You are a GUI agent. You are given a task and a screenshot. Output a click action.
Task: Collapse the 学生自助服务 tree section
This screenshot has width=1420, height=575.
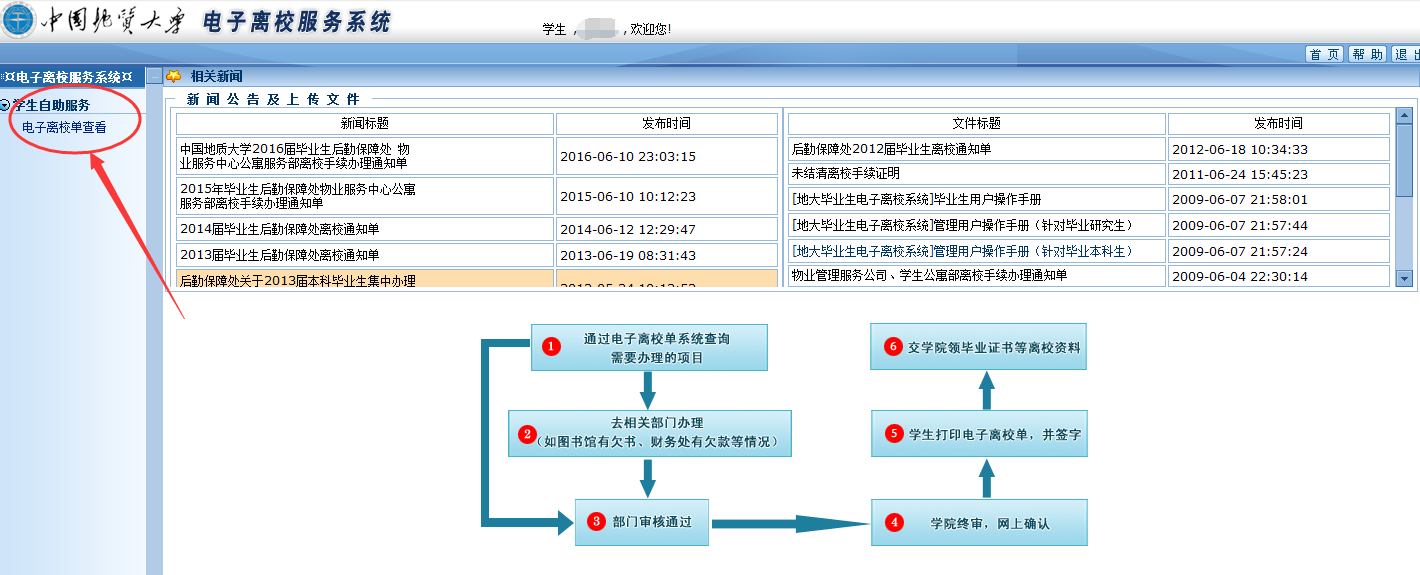6,105
